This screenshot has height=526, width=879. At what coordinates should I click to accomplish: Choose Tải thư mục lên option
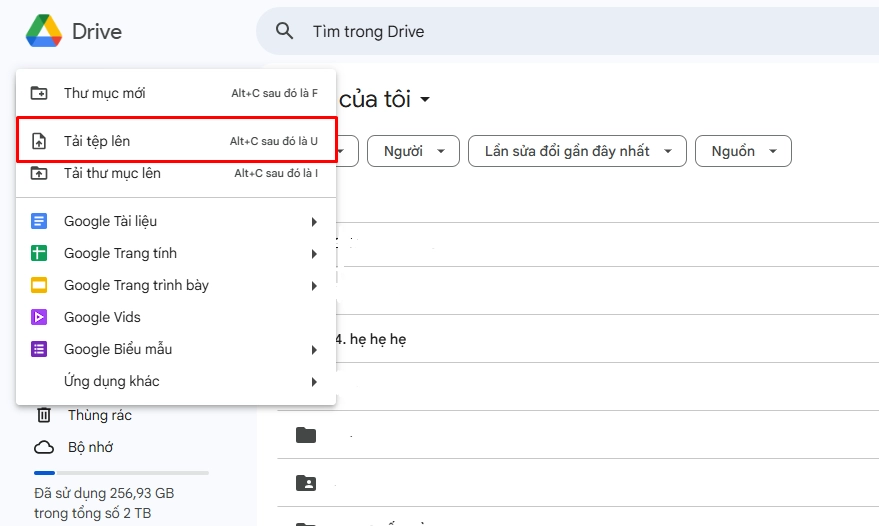[x=176, y=173]
